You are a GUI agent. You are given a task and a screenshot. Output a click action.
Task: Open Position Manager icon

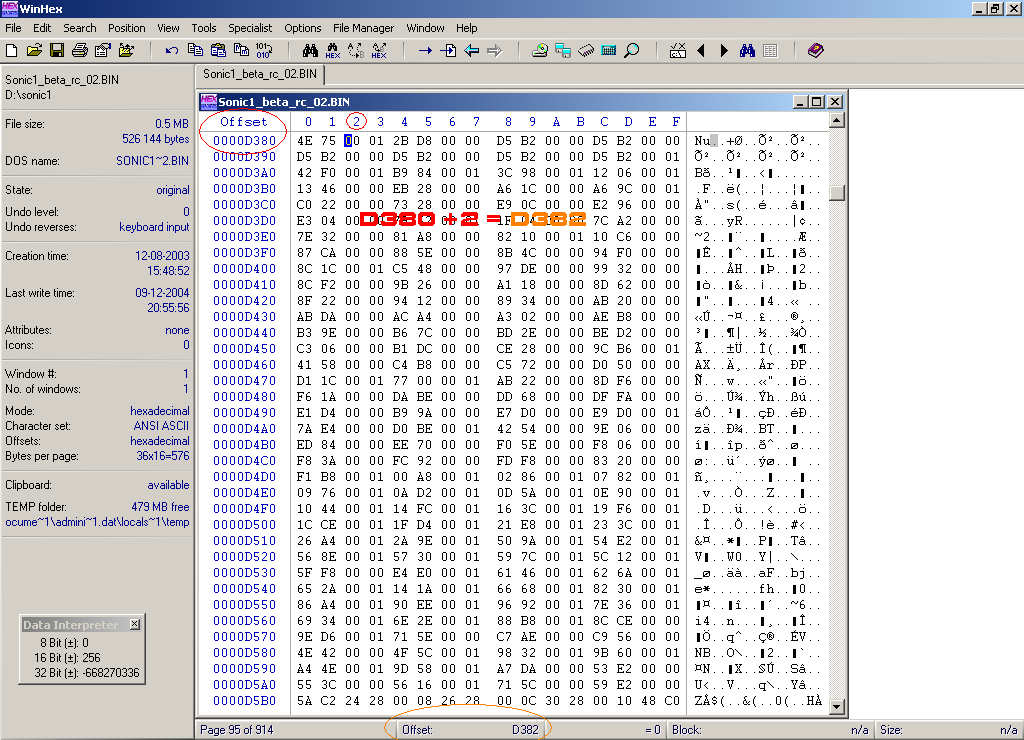[x=678, y=50]
